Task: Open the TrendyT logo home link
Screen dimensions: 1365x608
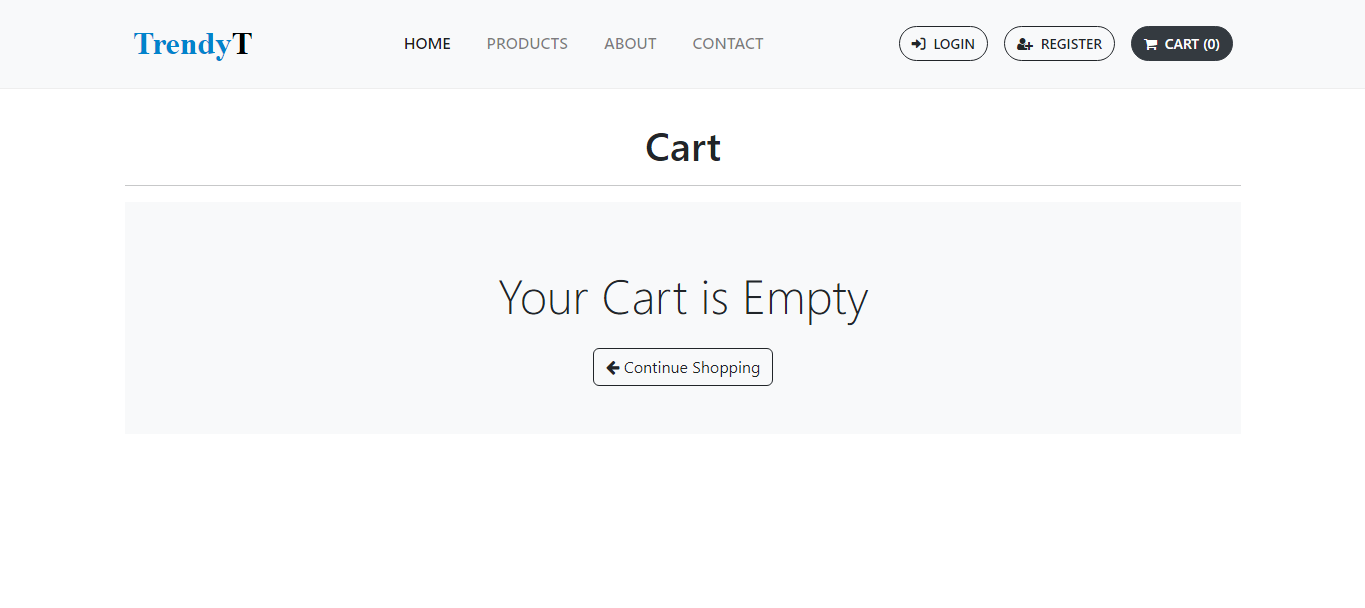Action: coord(193,44)
